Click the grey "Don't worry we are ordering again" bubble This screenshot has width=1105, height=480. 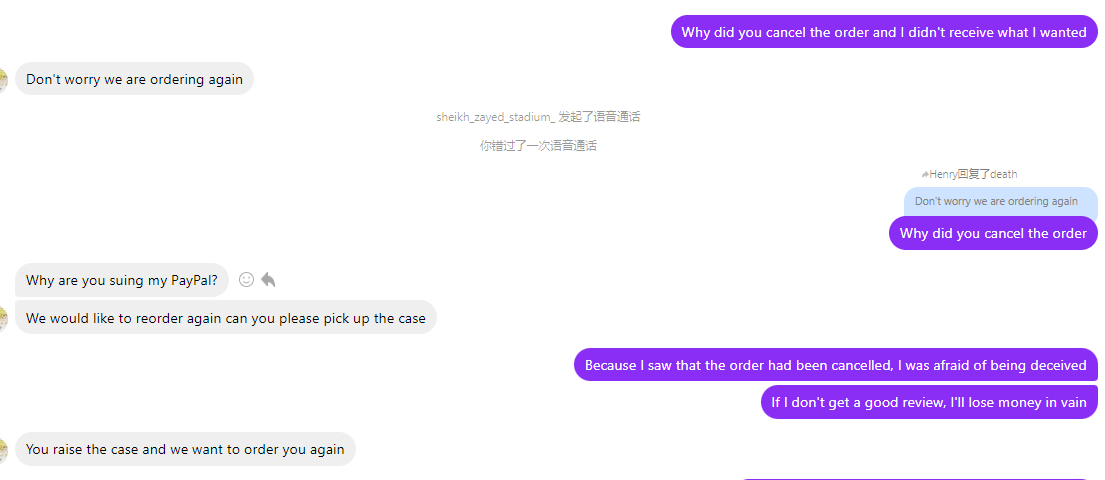coord(134,79)
